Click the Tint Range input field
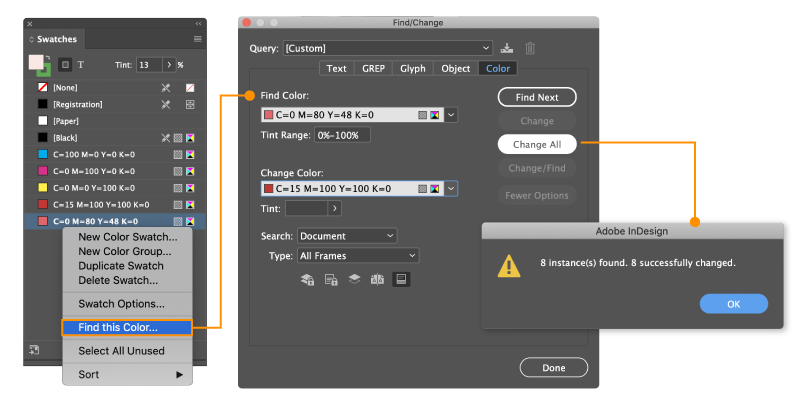This screenshot has height=400, width=800. [342, 135]
